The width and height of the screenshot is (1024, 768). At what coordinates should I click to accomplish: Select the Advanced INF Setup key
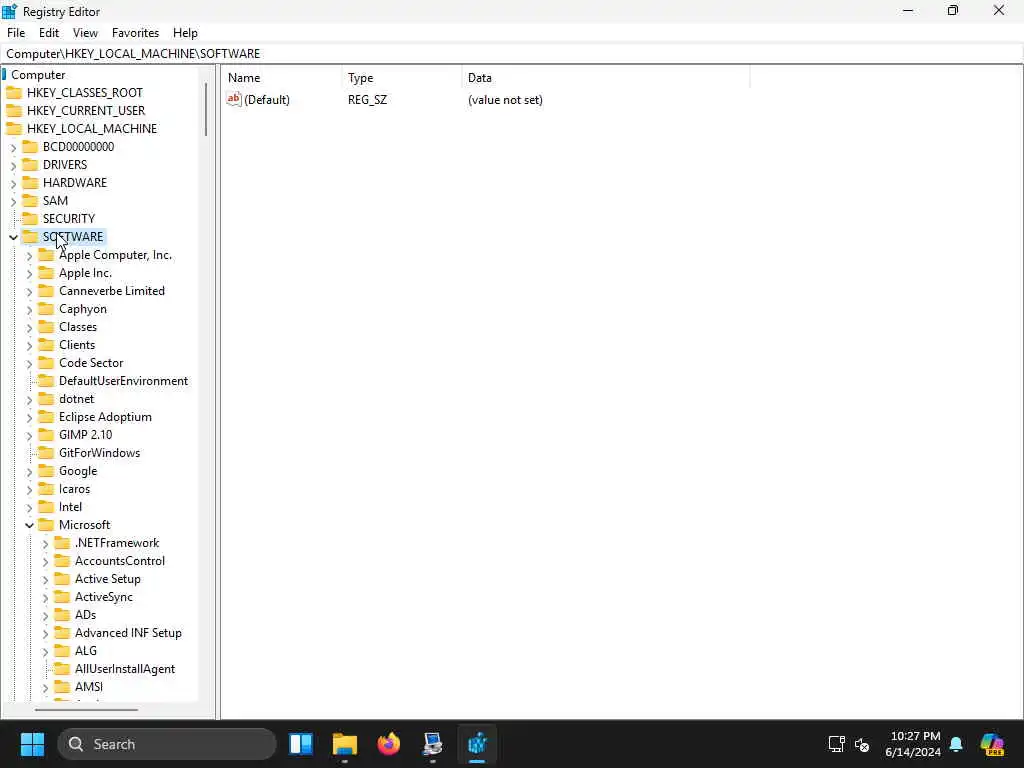coord(128,633)
